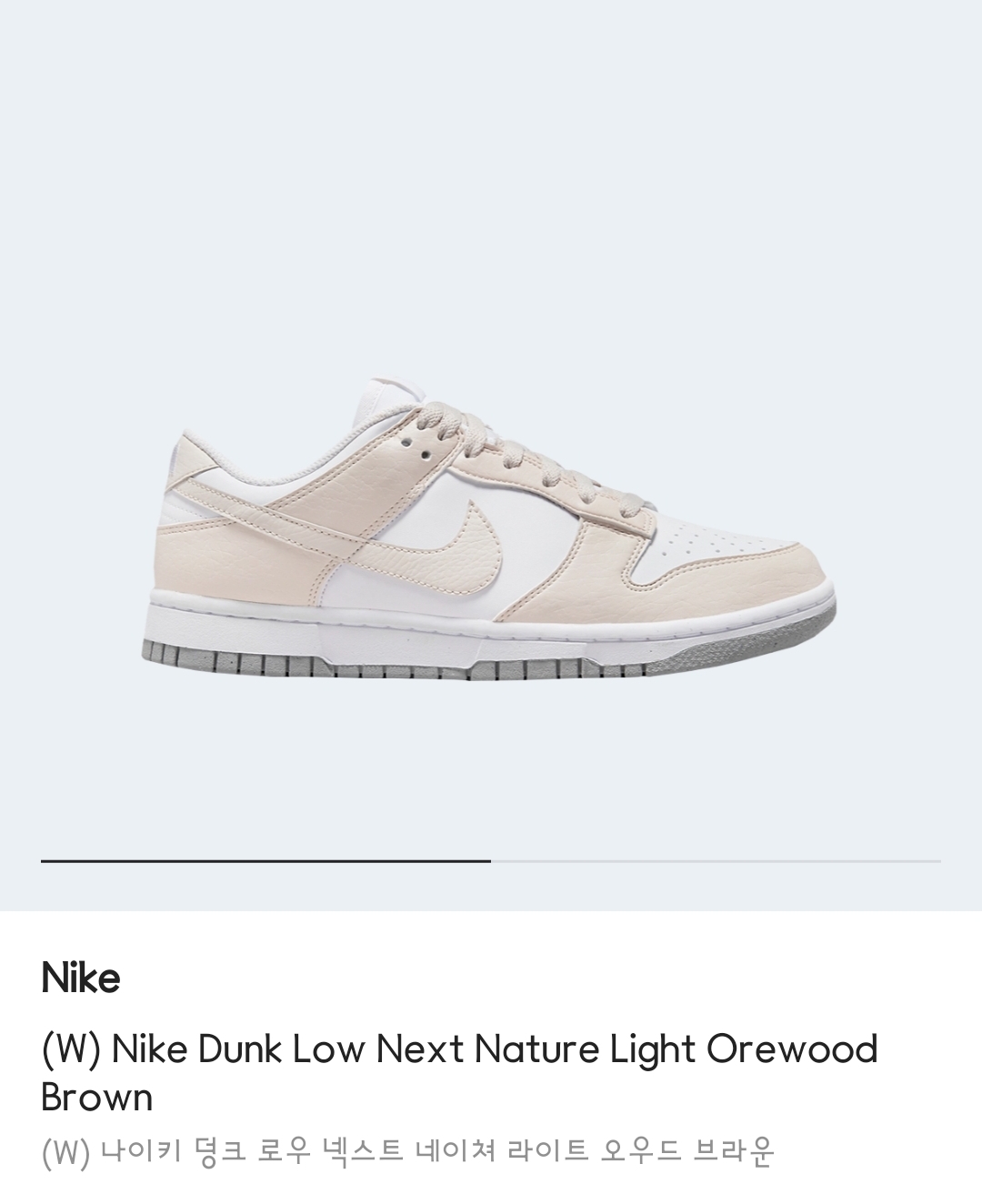Tap the Korean product name subtitle
Image resolution: width=982 pixels, height=1204 pixels.
407,1151
